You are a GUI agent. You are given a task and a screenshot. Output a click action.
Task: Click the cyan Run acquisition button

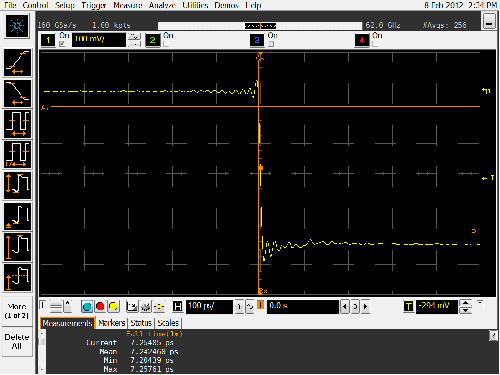87,306
